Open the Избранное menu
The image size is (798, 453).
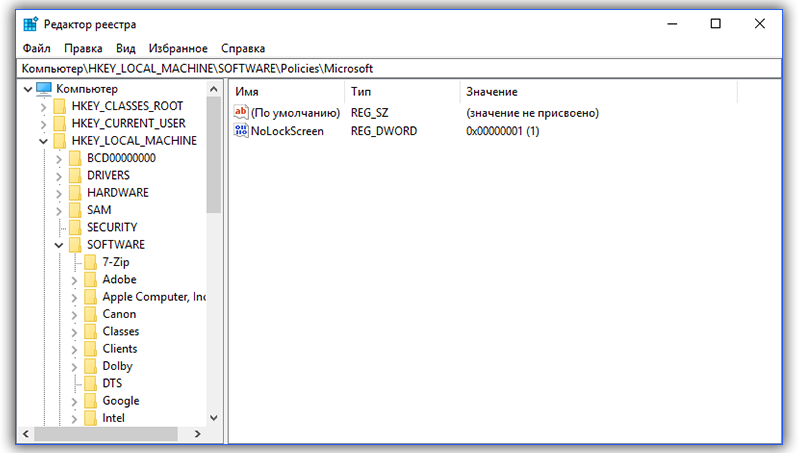point(178,48)
